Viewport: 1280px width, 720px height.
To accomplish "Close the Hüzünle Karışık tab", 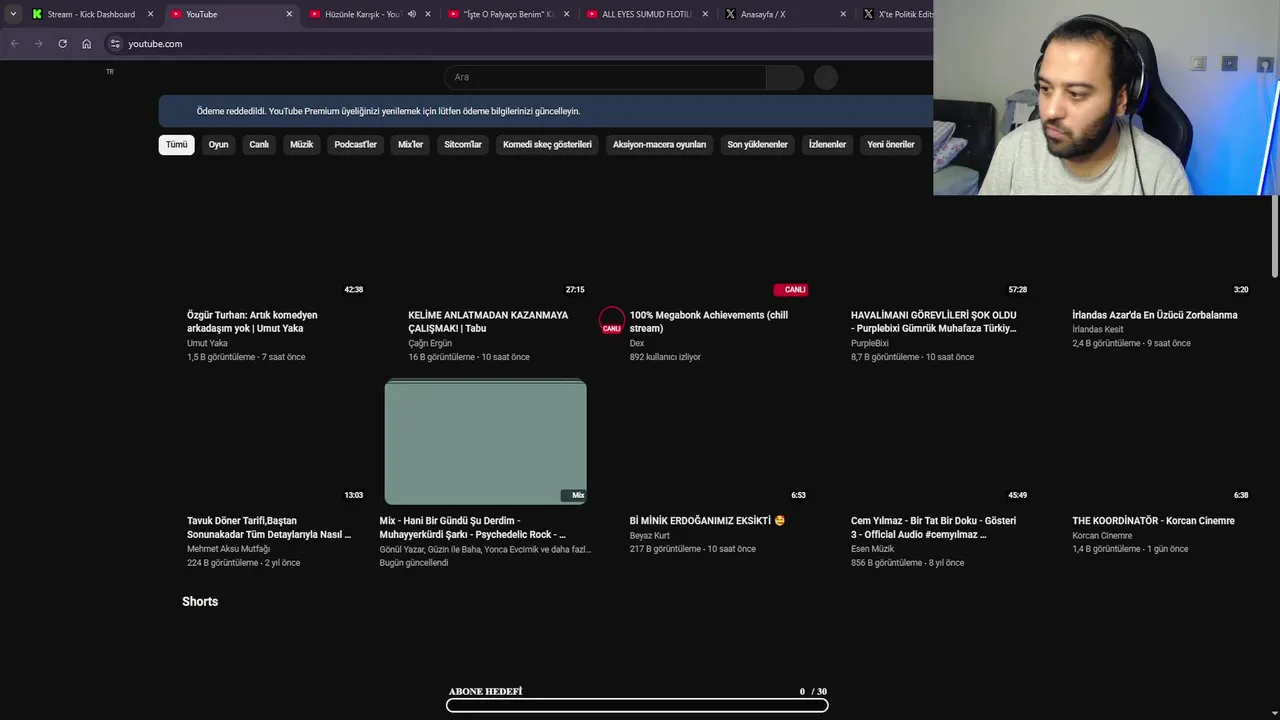I will [428, 14].
